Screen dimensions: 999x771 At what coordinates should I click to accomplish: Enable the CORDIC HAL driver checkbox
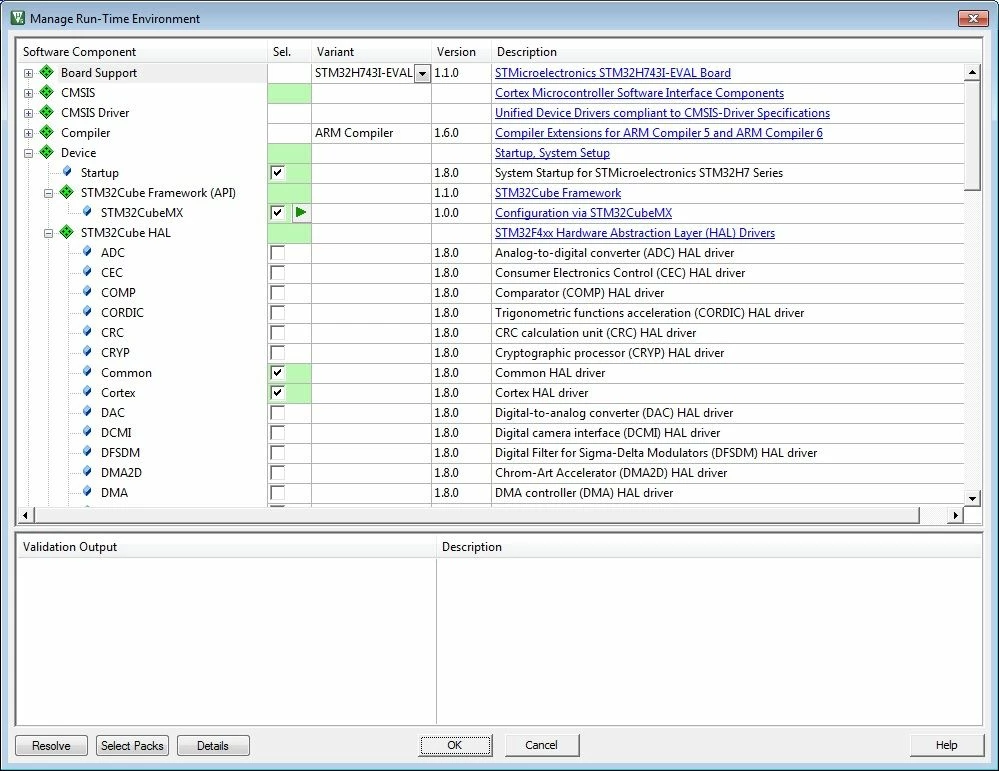pyautogui.click(x=277, y=313)
